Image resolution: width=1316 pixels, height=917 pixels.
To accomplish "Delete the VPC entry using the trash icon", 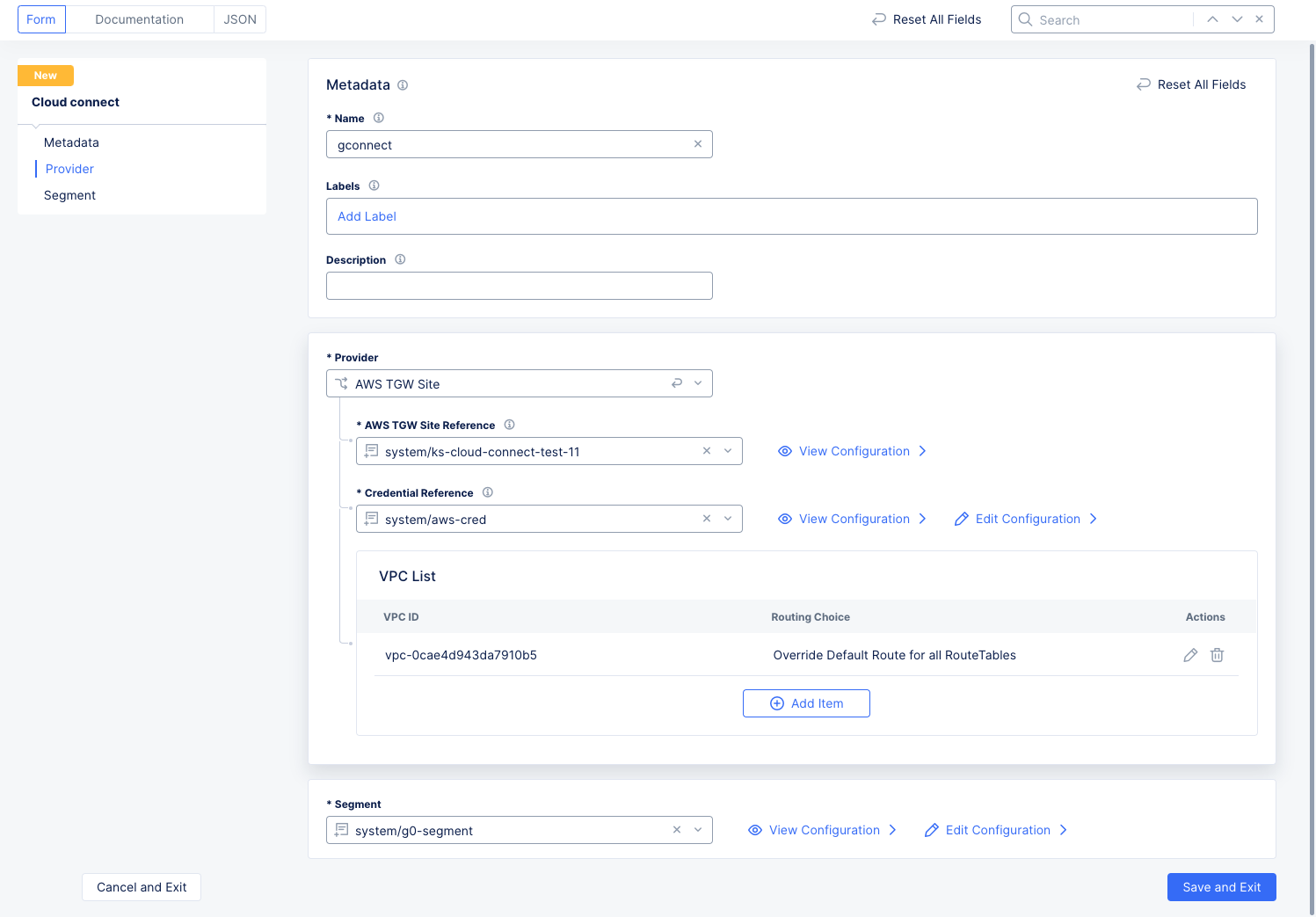I will point(1217,655).
